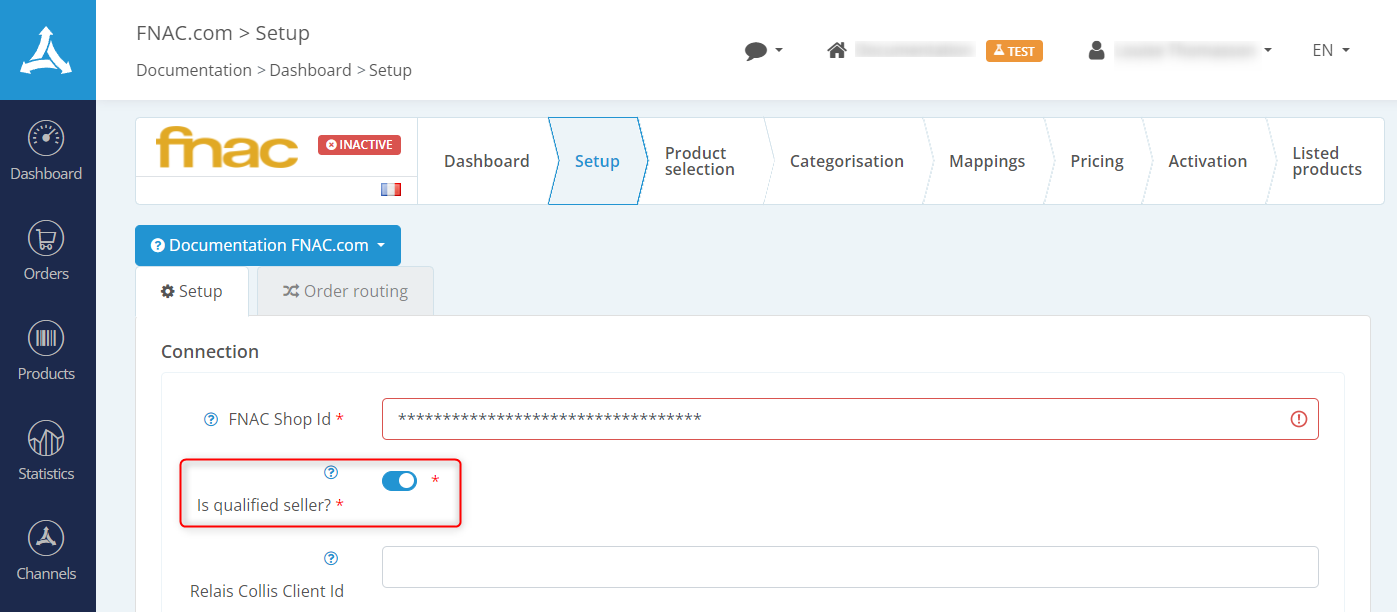Disable the Is qualified seller toggle
The width and height of the screenshot is (1397, 612).
click(399, 480)
